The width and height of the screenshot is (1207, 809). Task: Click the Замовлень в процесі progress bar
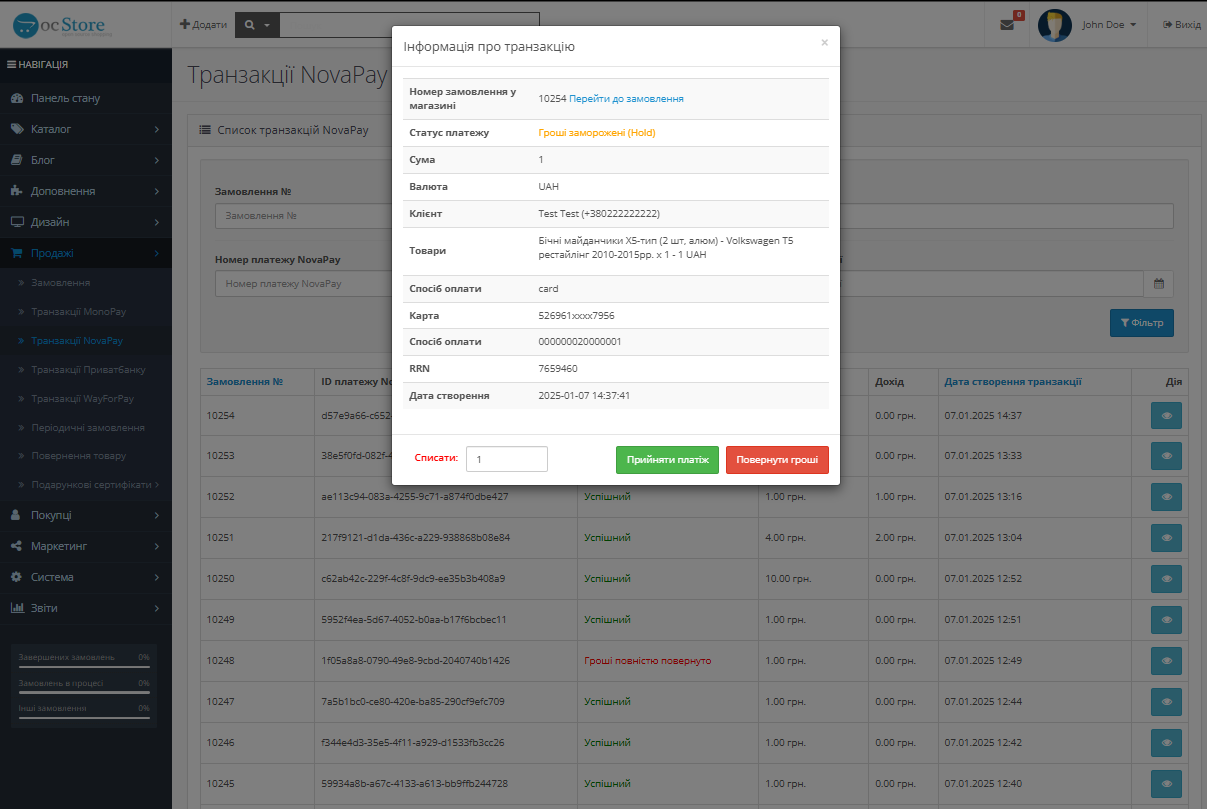tap(84, 692)
